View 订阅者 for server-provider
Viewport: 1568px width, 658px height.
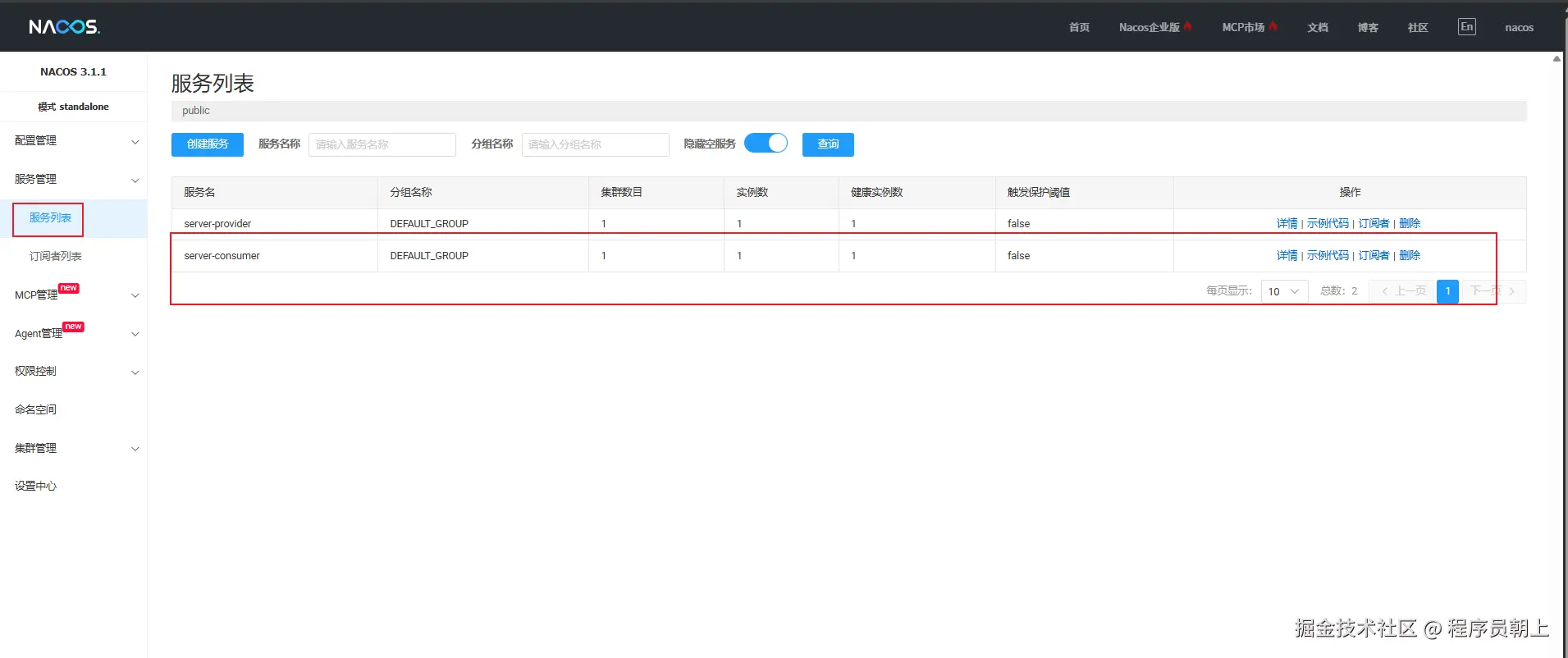1374,224
